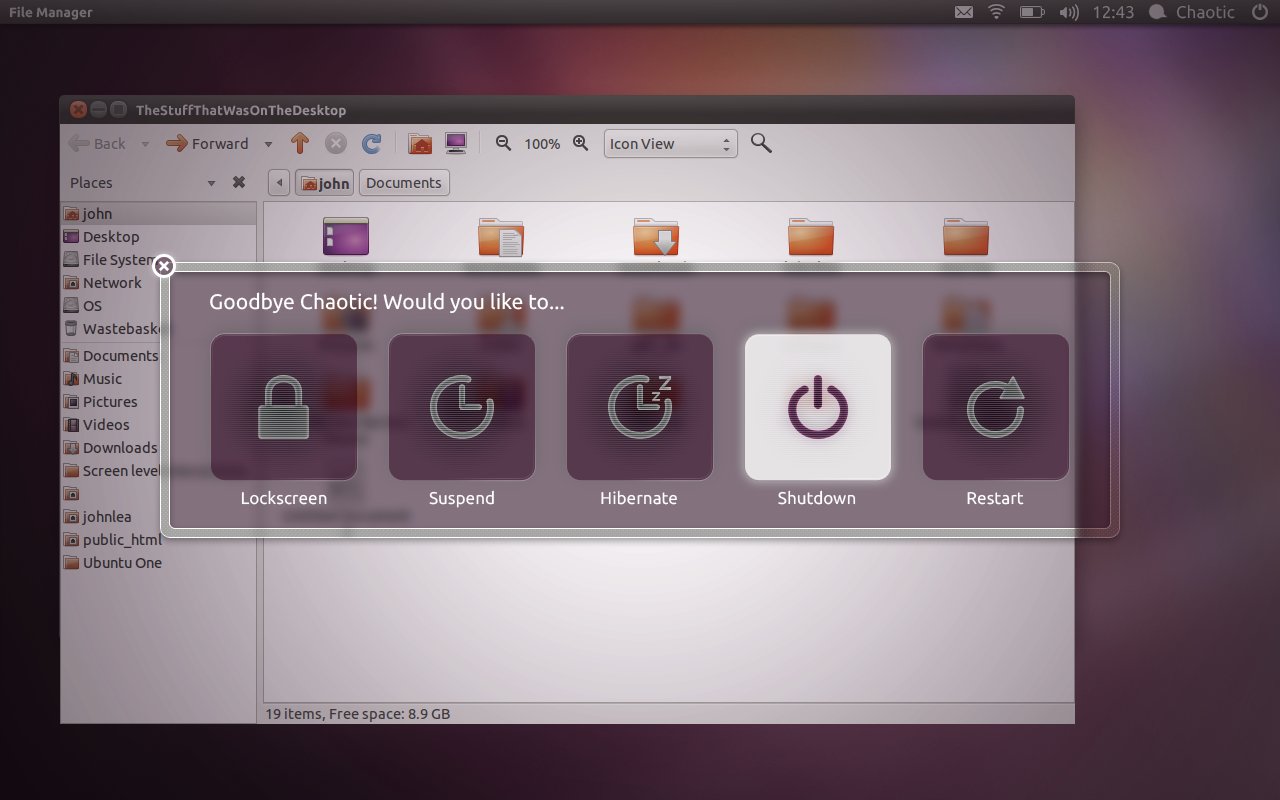Screen dimensions: 1280x800
Task: Open the Chaotic user chat menu
Action: 1192,12
